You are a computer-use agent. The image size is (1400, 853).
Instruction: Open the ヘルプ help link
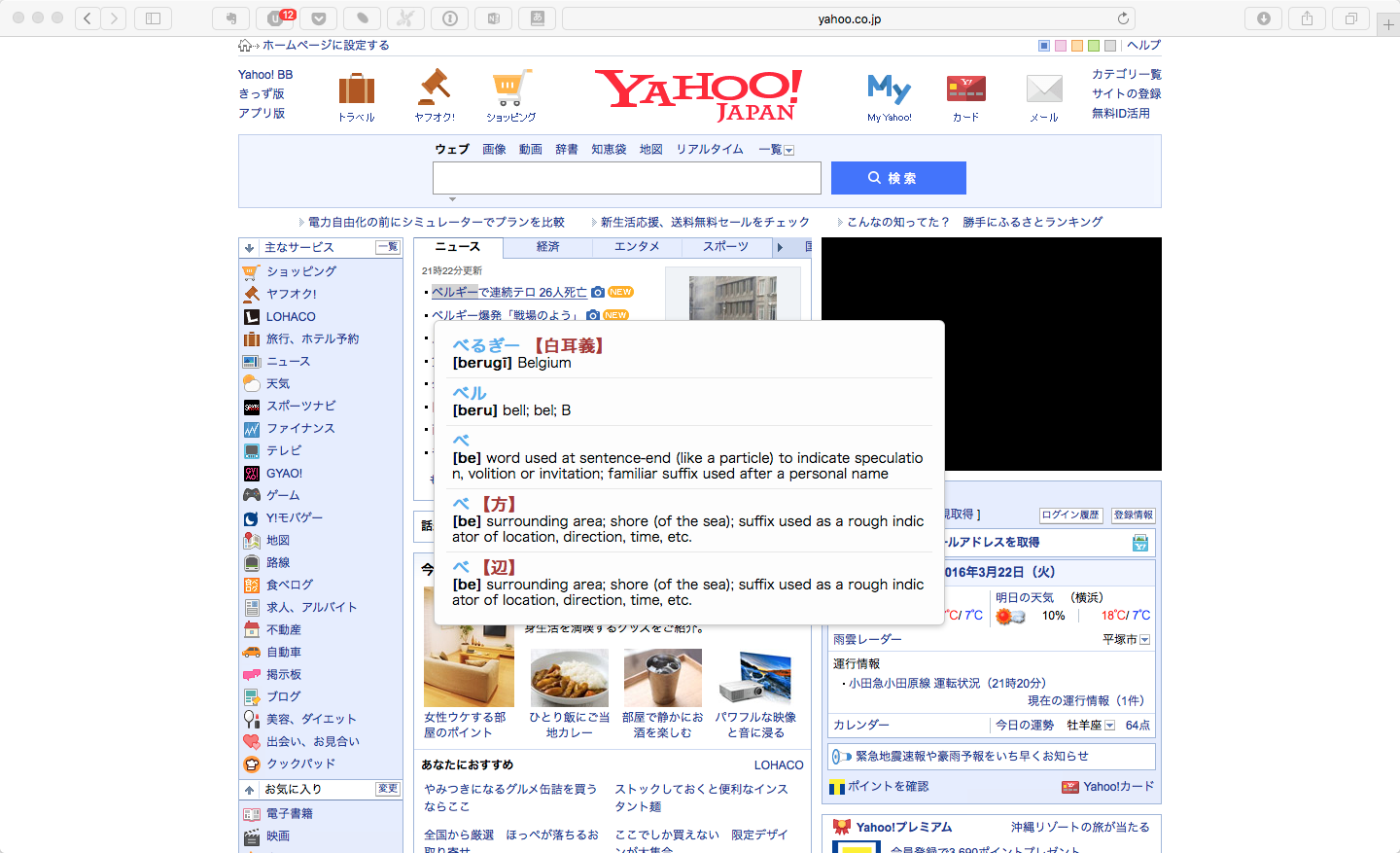[x=1143, y=46]
